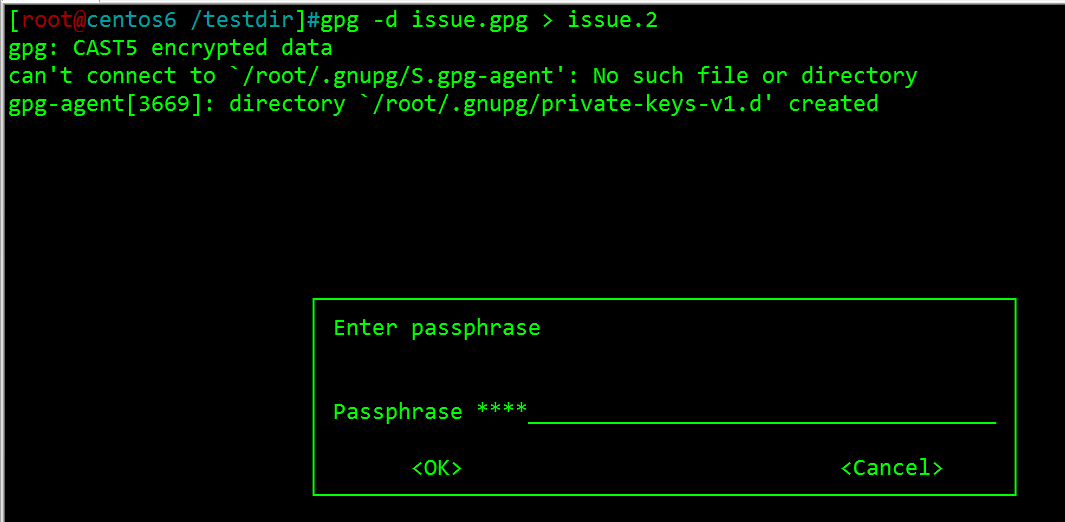Select the "Enter passphrase" dialog title
This screenshot has height=522, width=1065.
tap(437, 329)
